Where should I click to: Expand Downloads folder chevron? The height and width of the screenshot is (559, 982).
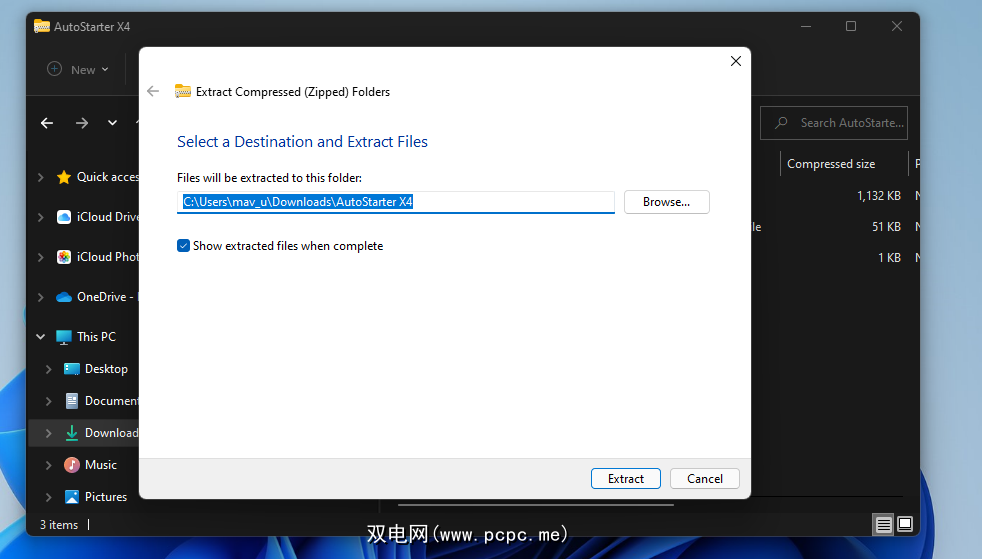(48, 433)
